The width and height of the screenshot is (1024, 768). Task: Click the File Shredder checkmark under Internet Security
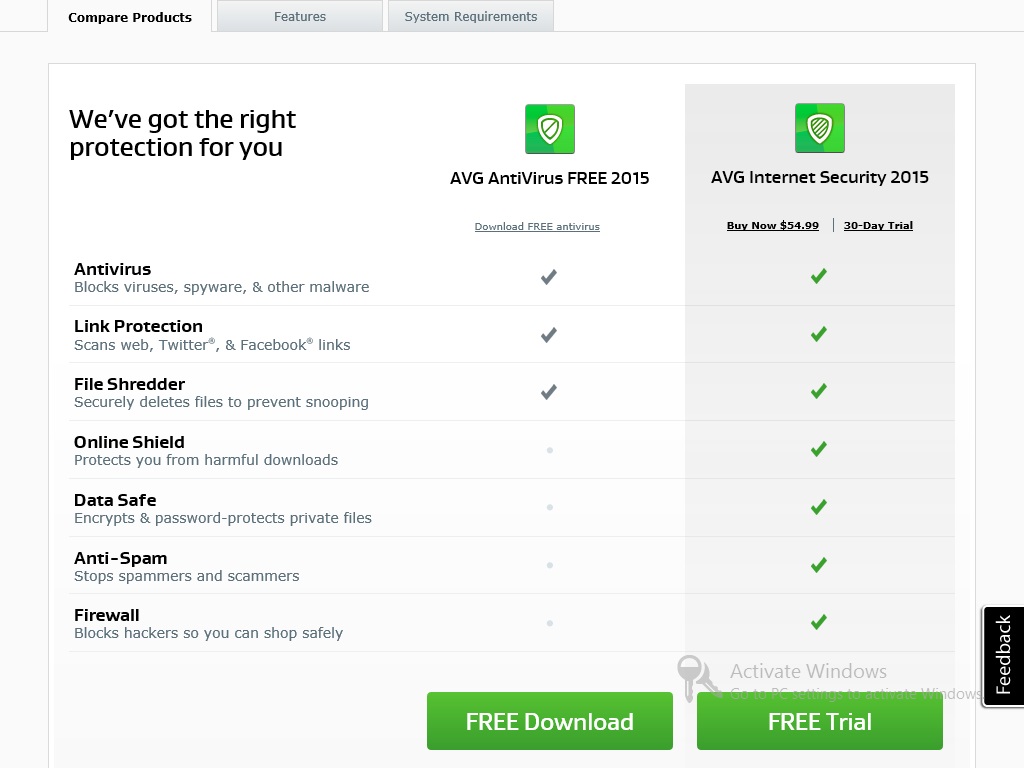click(x=819, y=392)
